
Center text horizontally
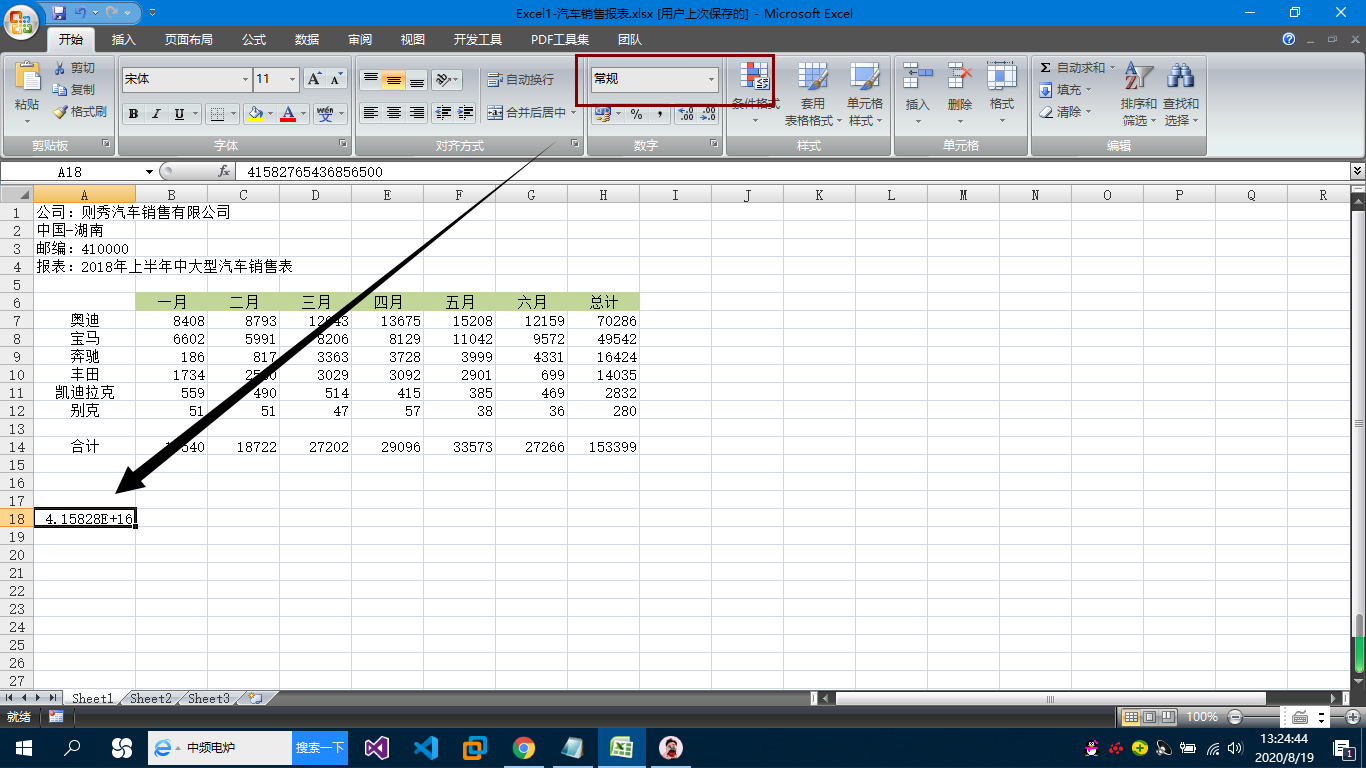pyautogui.click(x=393, y=113)
